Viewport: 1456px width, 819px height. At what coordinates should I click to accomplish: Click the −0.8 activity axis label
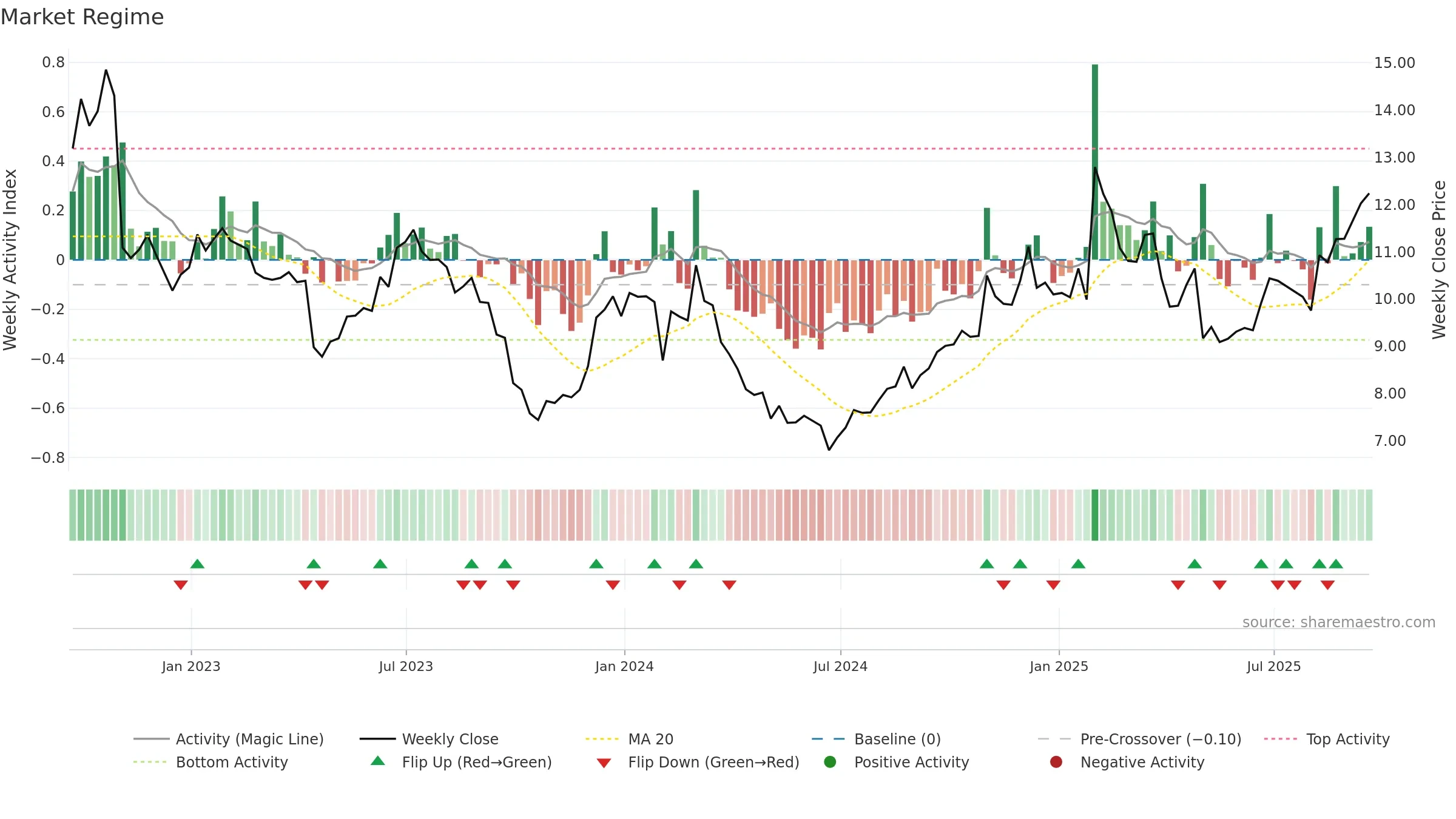[48, 457]
